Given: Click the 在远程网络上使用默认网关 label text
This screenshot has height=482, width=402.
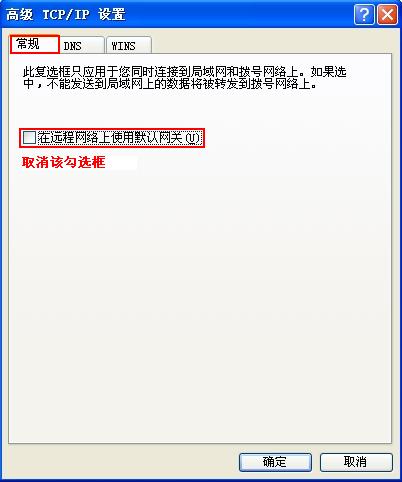Looking at the screenshot, I should (x=110, y=138).
